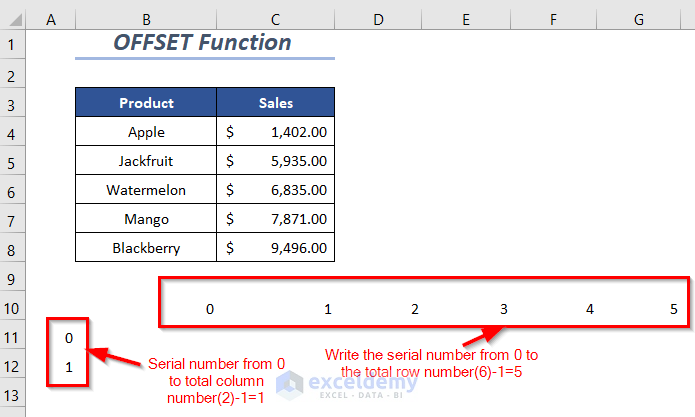
Task: Select row 3 header
Action: [12, 102]
